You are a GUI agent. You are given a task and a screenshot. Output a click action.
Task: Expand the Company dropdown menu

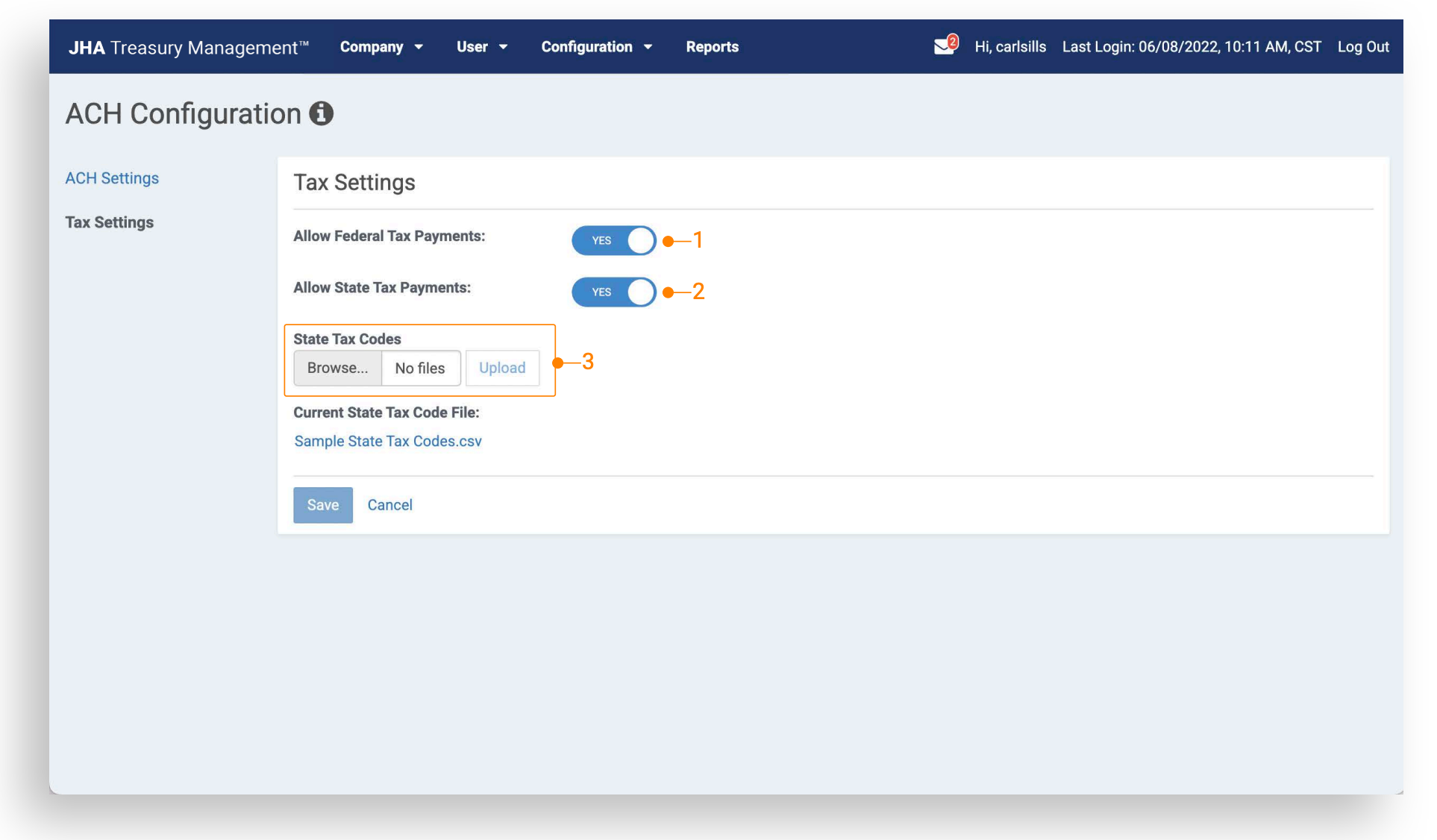(x=381, y=47)
